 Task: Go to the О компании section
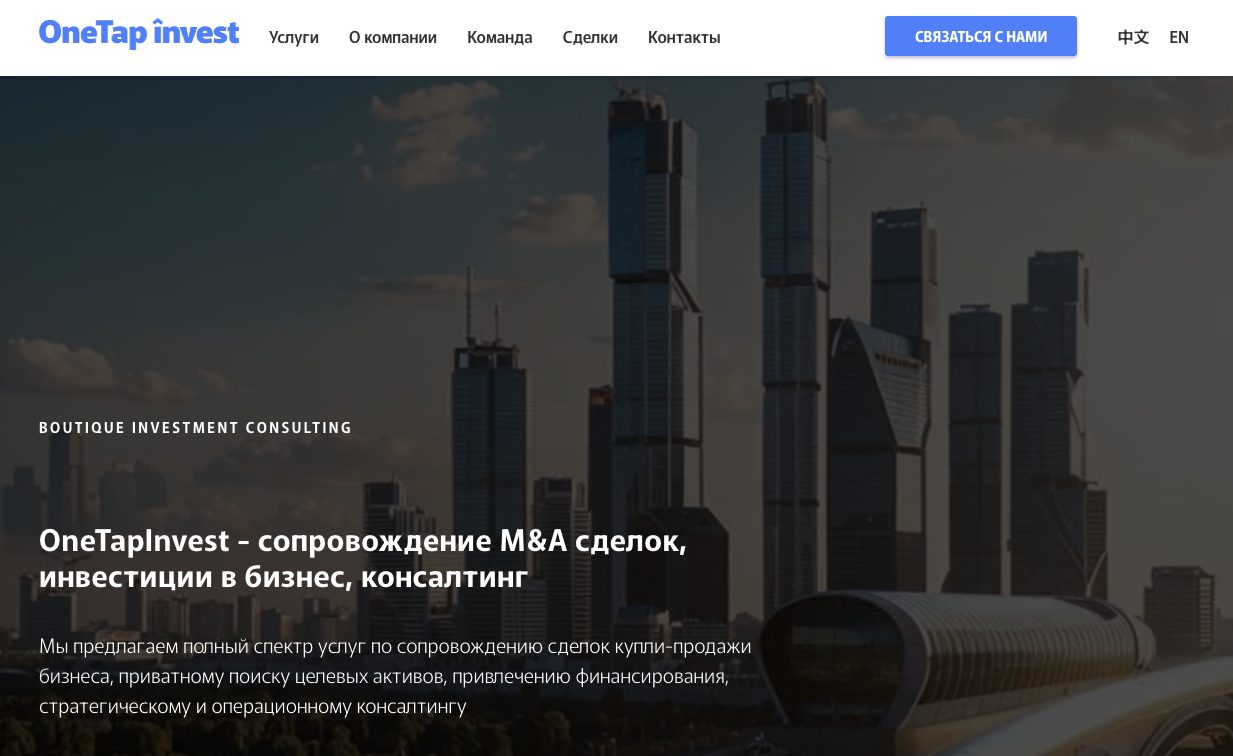pyautogui.click(x=393, y=37)
